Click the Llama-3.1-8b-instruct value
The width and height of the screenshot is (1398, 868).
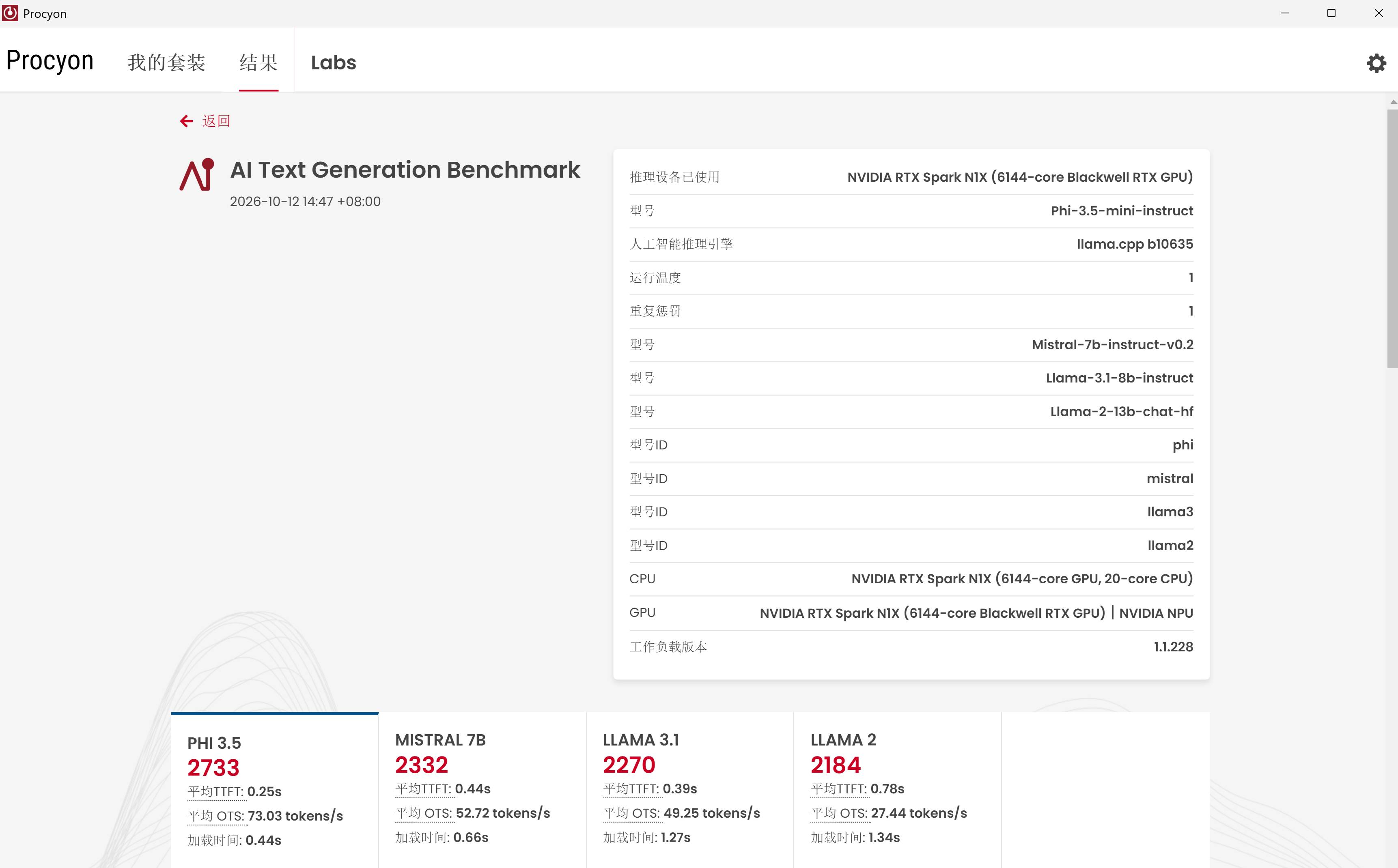pyautogui.click(x=1120, y=378)
